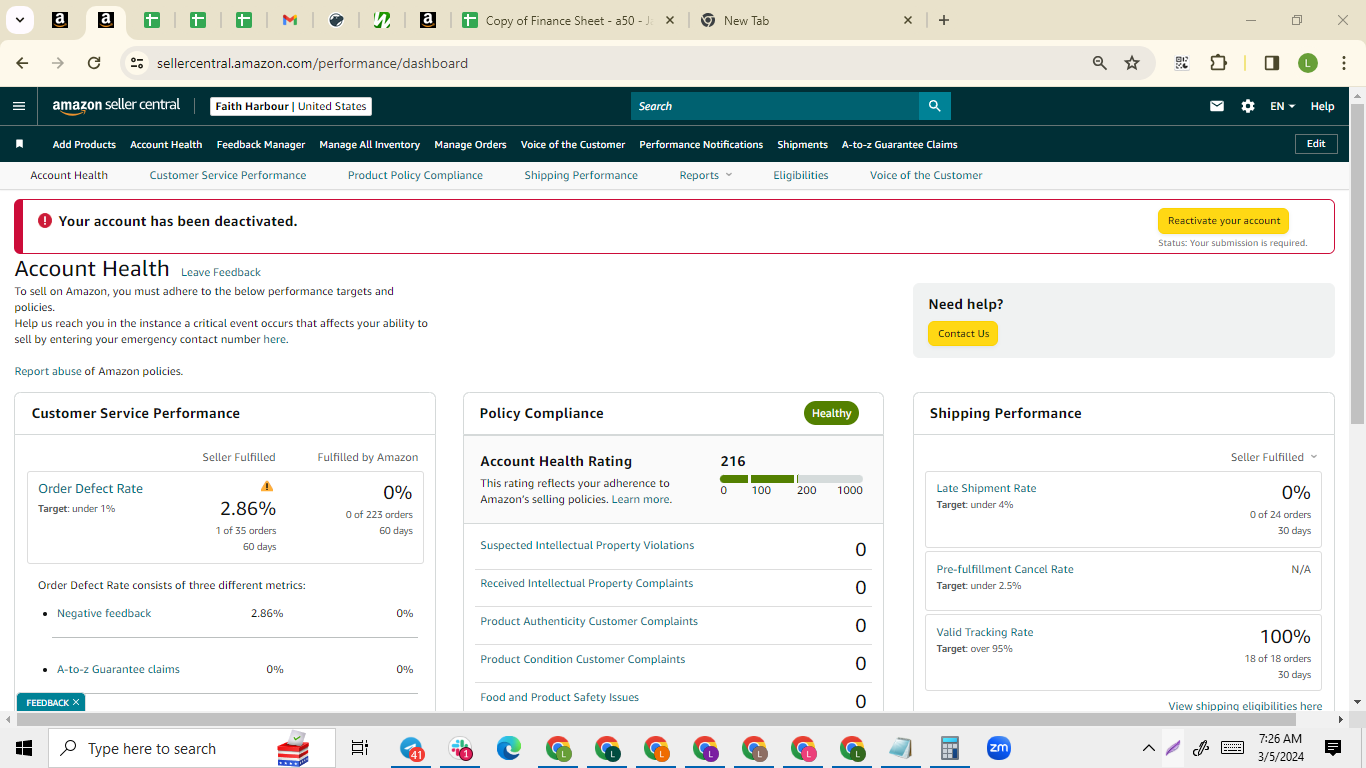
Task: Open Feedback Manager in the favorites bar
Action: 261,144
